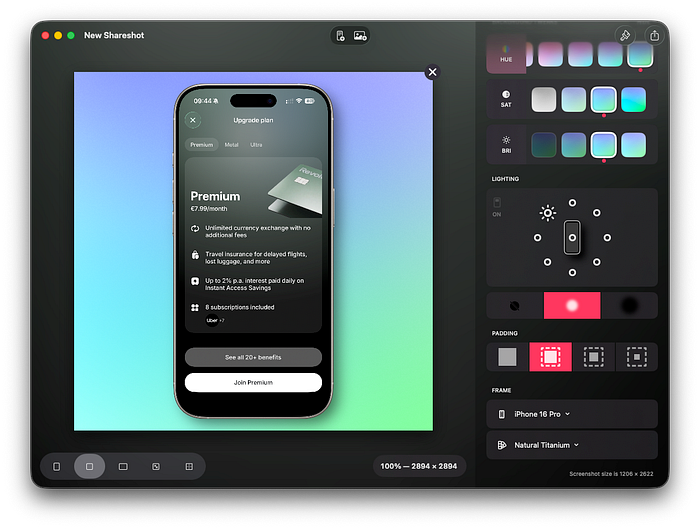Screen dimensions: 700x529
Task: Choose the small padding option highlighted in pink
Action: coord(550,357)
